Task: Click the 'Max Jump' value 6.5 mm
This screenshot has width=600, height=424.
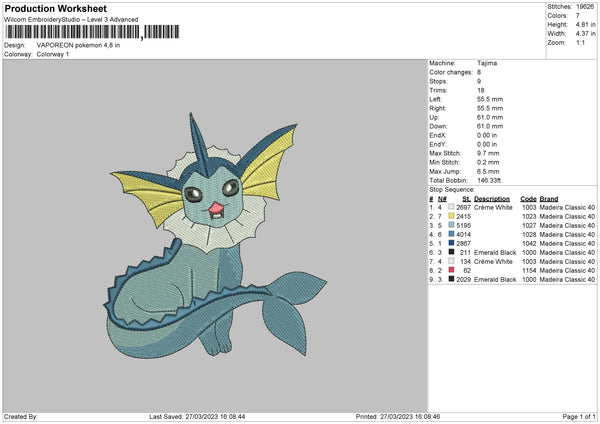Action: [x=488, y=171]
